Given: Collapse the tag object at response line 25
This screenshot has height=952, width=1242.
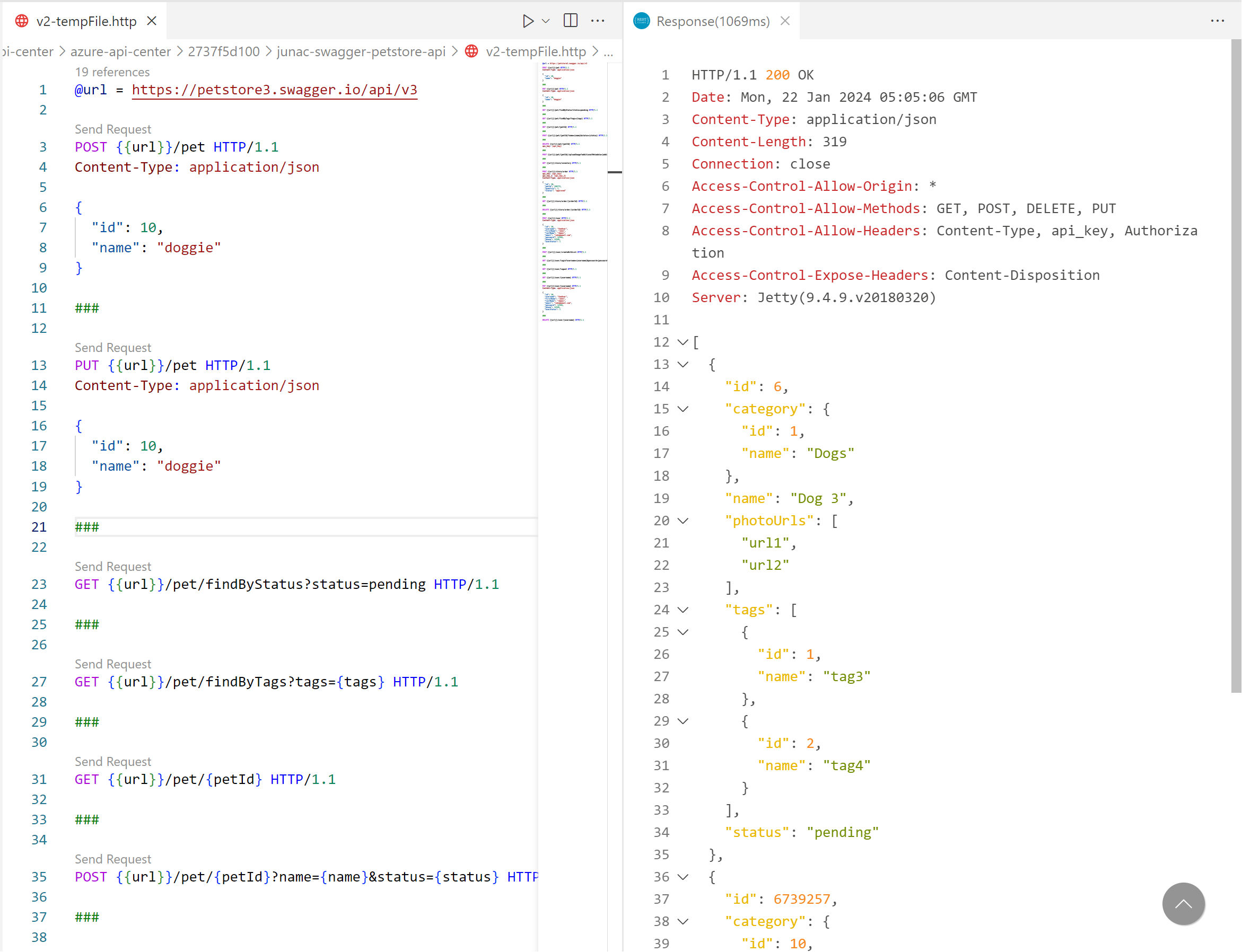Looking at the screenshot, I should click(683, 632).
